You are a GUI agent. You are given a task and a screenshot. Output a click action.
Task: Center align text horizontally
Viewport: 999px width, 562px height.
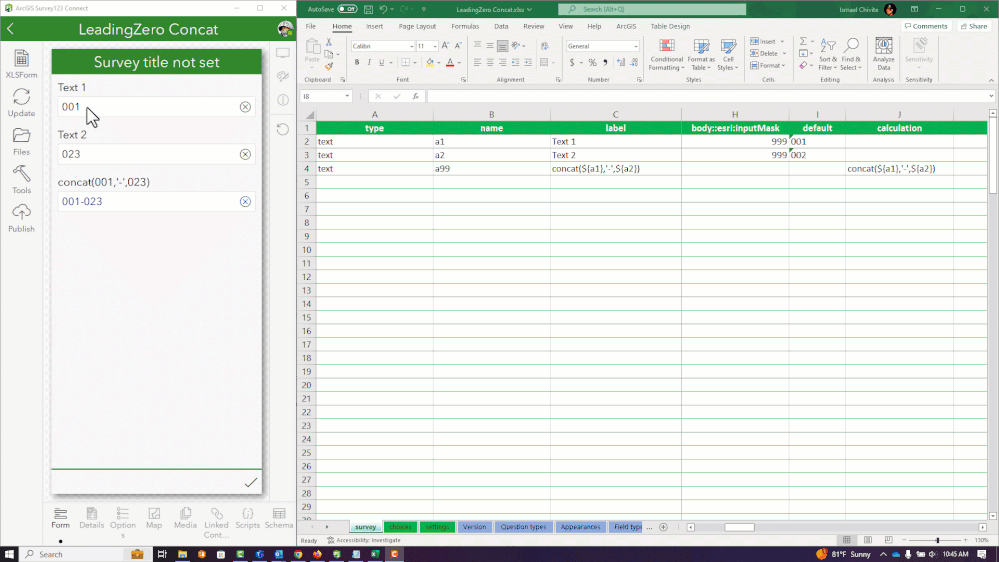[x=489, y=62]
